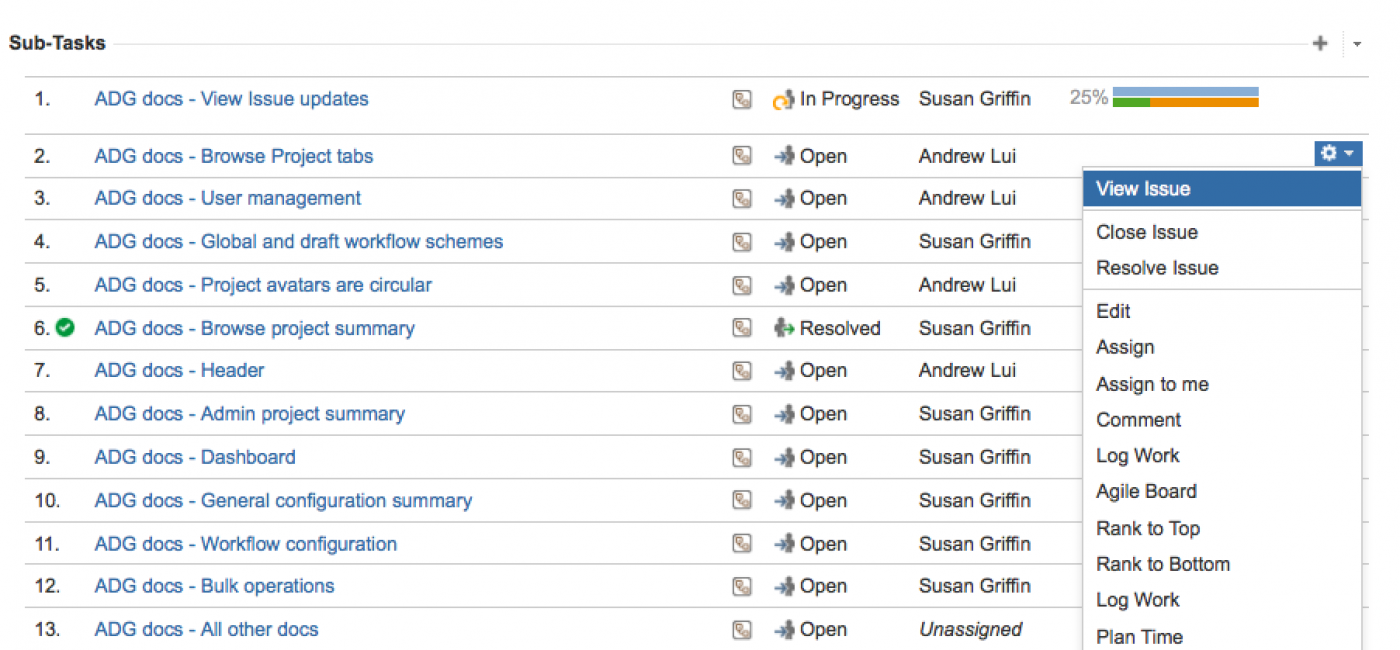This screenshot has width=1400, height=650.
Task: Click the 25% progress bar on row 1
Action: pyautogui.click(x=1185, y=97)
